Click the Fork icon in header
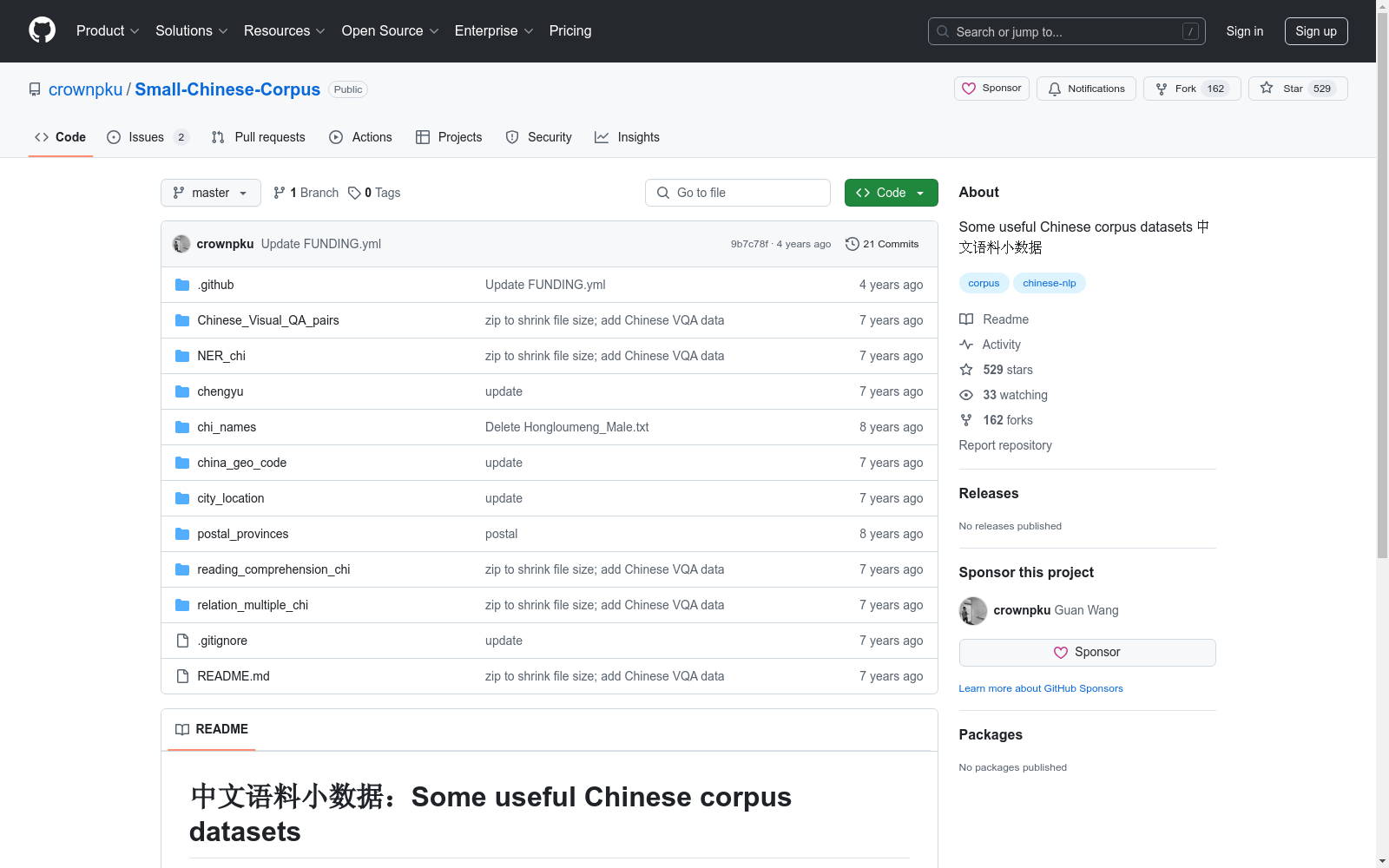1389x868 pixels. point(1162,89)
